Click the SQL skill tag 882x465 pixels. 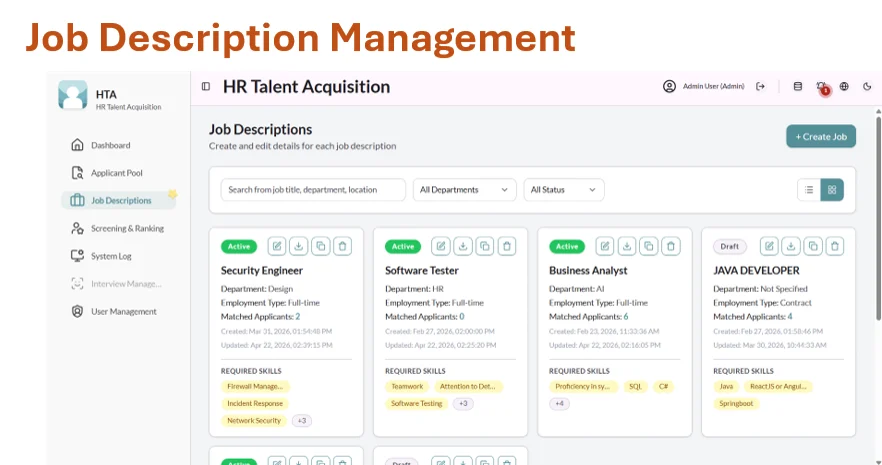[636, 387]
